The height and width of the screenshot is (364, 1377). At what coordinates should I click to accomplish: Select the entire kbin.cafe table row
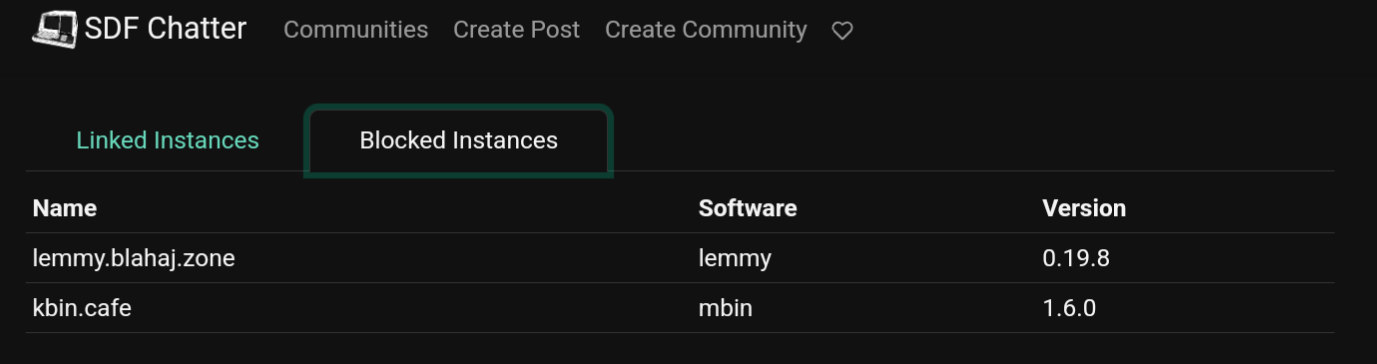pyautogui.click(x=680, y=308)
